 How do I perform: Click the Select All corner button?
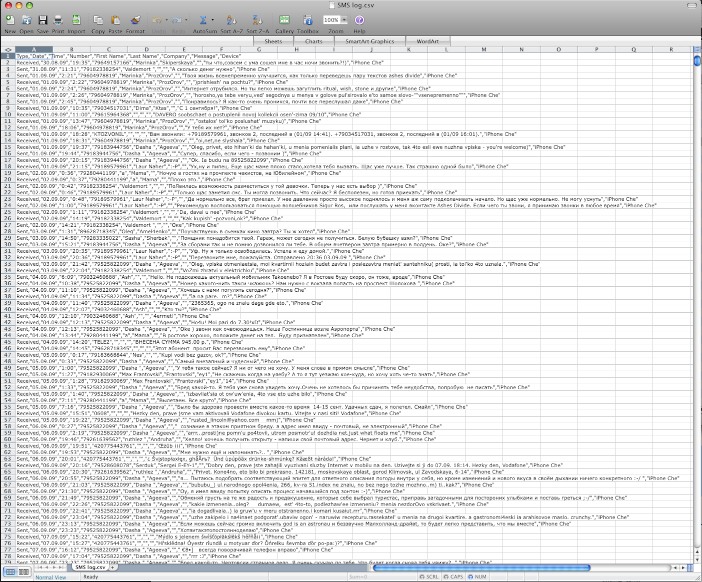(x=8, y=50)
